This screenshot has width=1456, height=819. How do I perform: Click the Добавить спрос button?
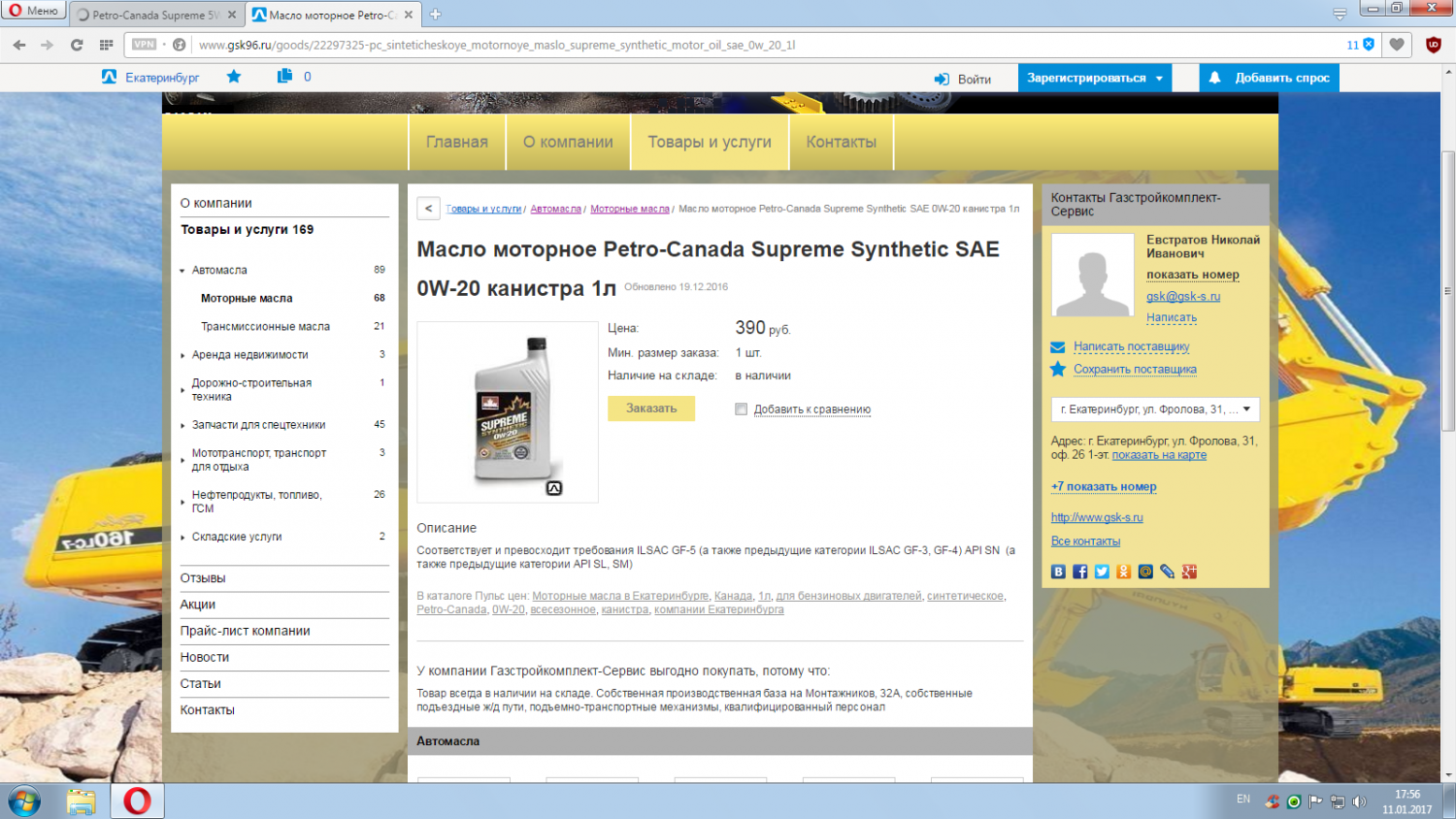pos(1270,78)
